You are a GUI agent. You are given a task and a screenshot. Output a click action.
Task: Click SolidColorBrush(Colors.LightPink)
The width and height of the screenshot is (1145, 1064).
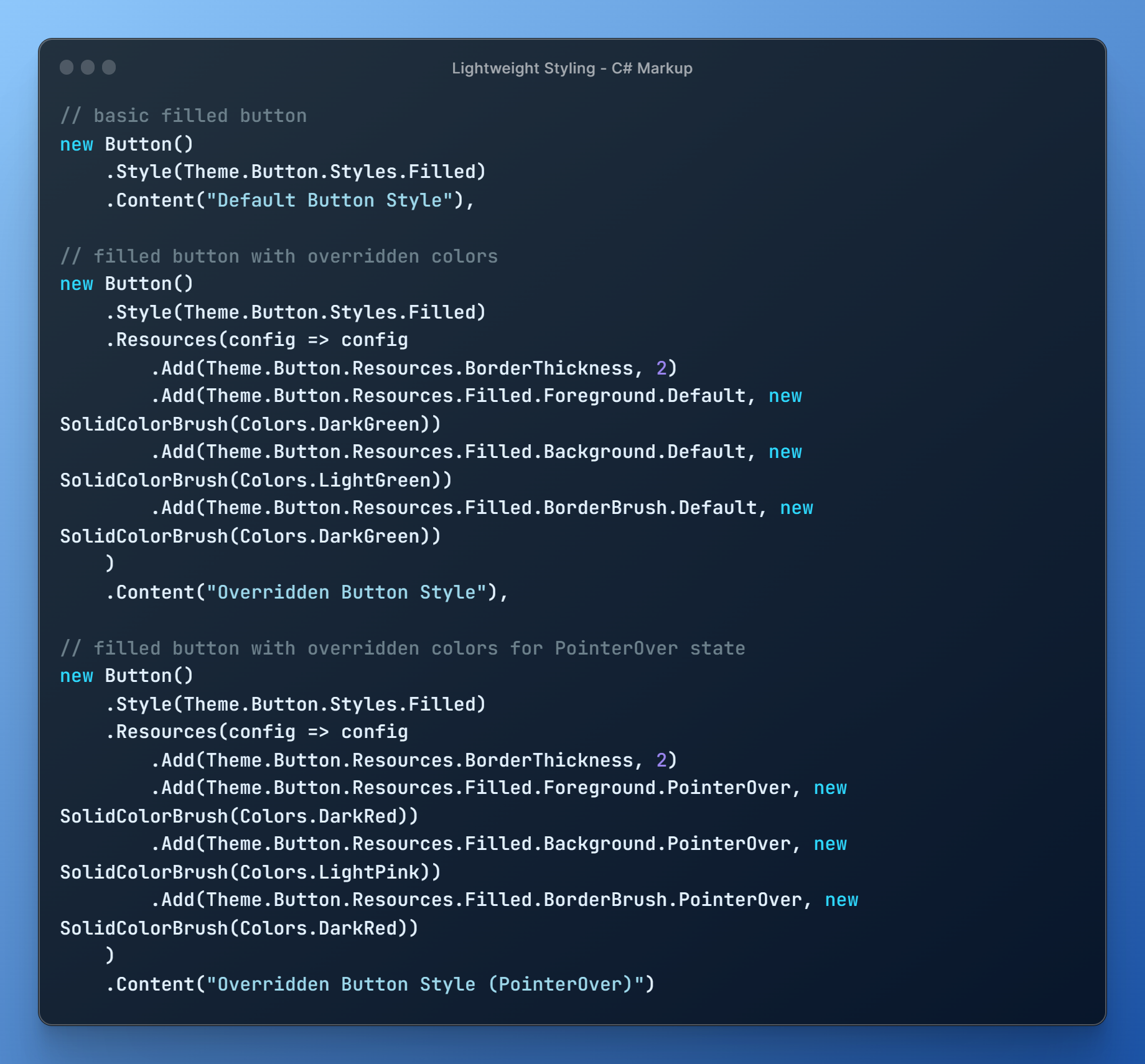point(249,872)
